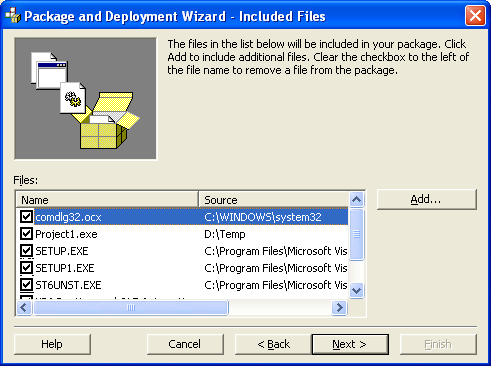Screen dimensions: 491x366
Task: Click the Add... button
Action: [427, 199]
